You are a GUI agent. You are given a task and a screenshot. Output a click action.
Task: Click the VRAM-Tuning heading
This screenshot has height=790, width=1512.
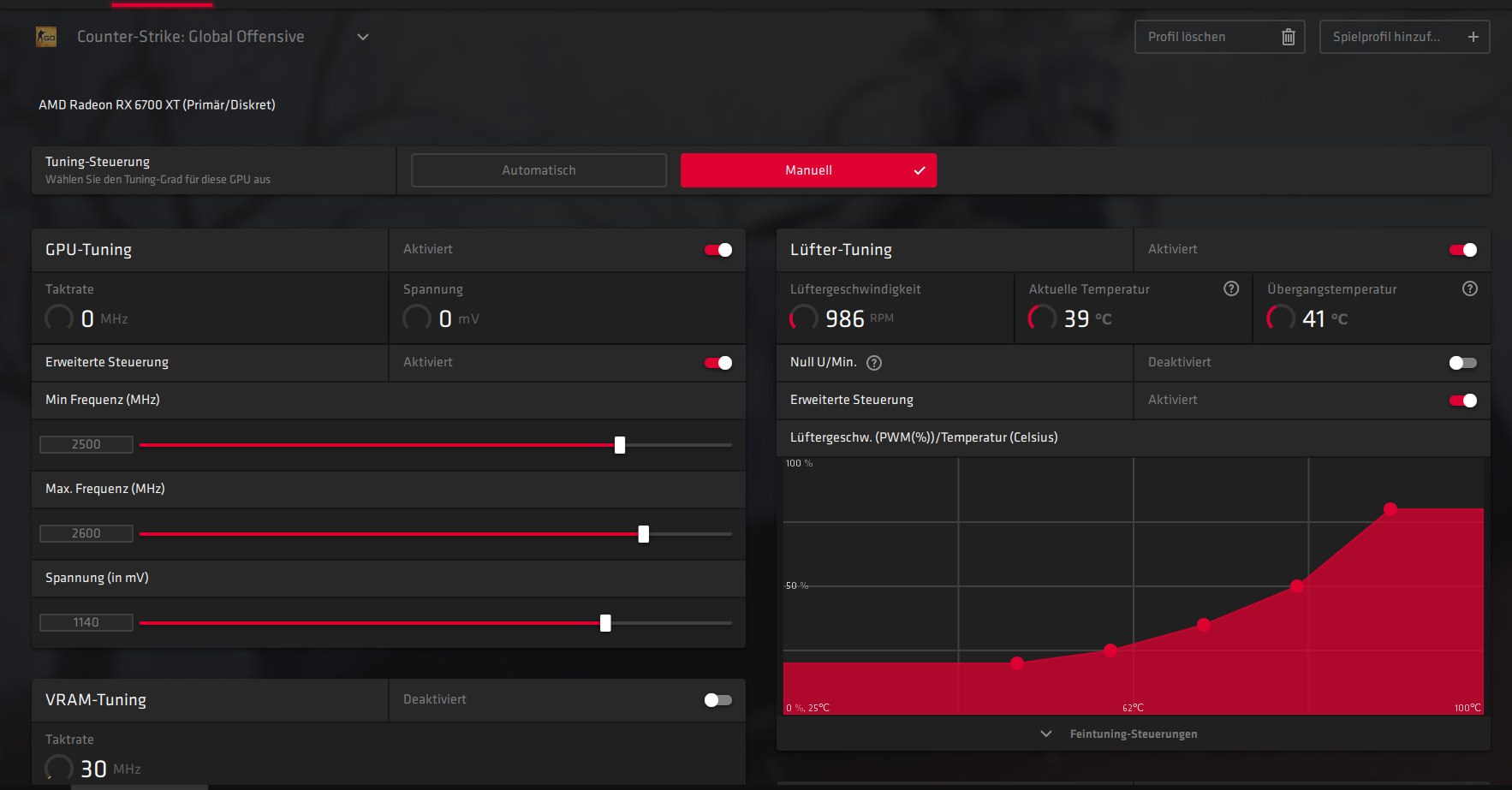96,700
